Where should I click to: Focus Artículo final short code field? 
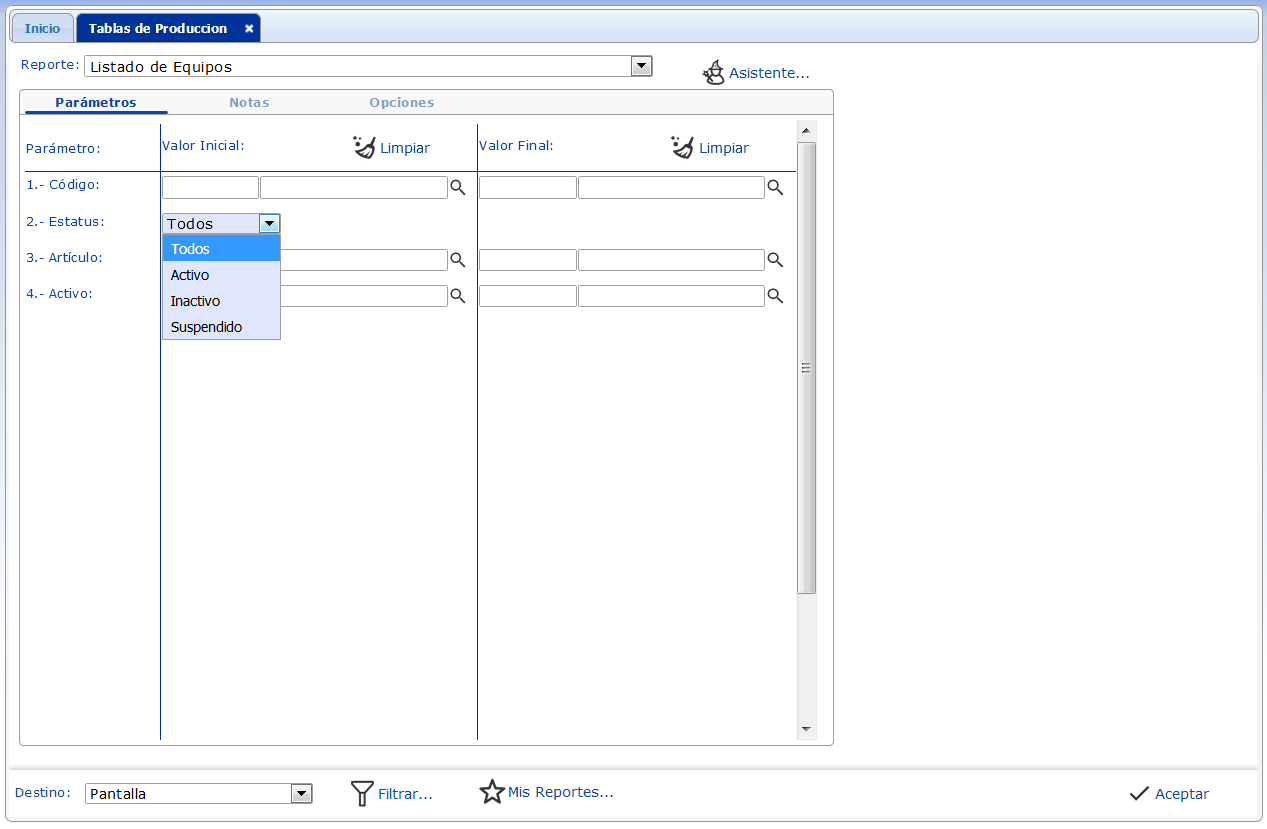coord(528,260)
